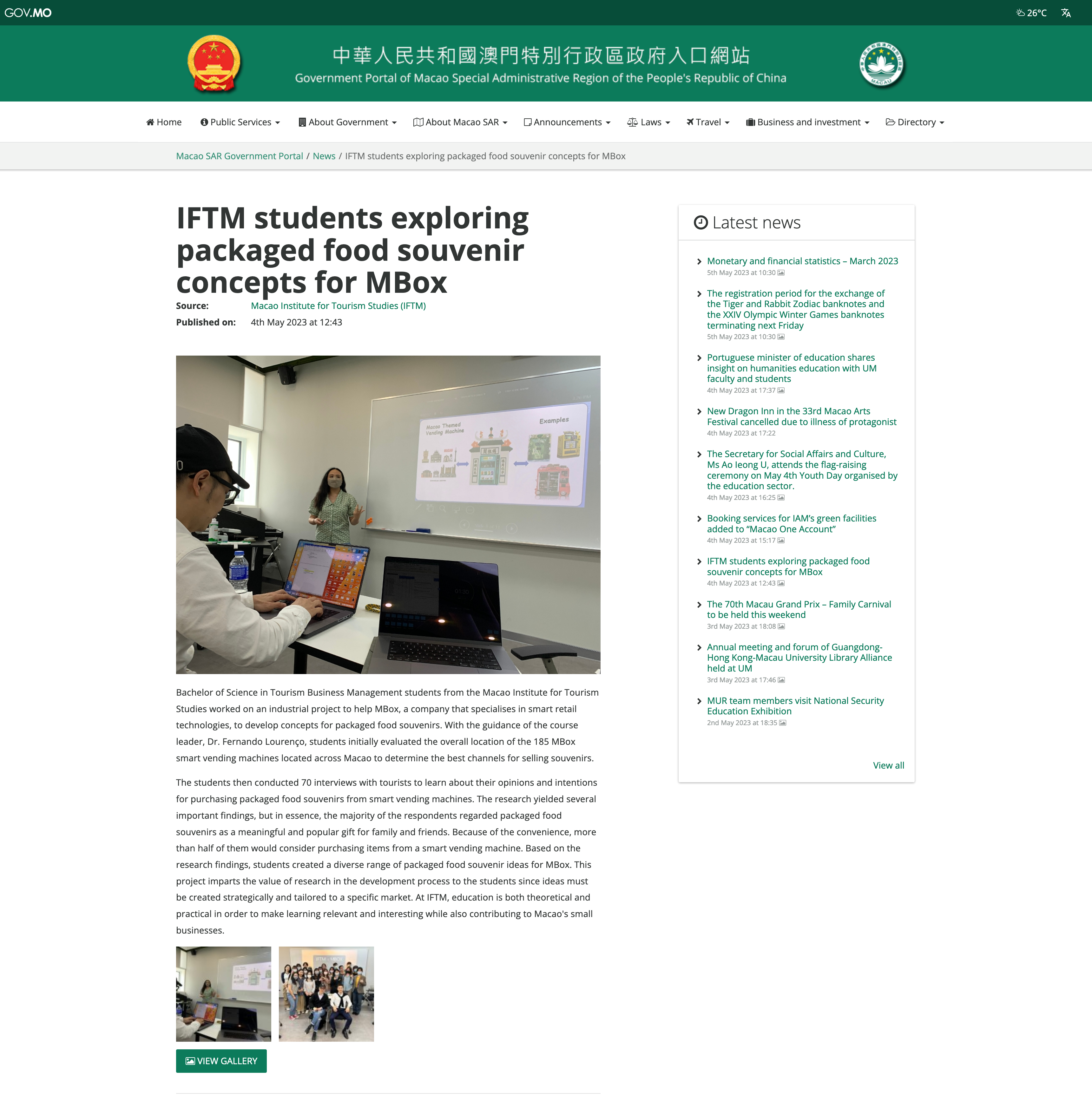This screenshot has width=1092, height=1095.
Task: Open the Announcements menu
Action: pyautogui.click(x=567, y=122)
